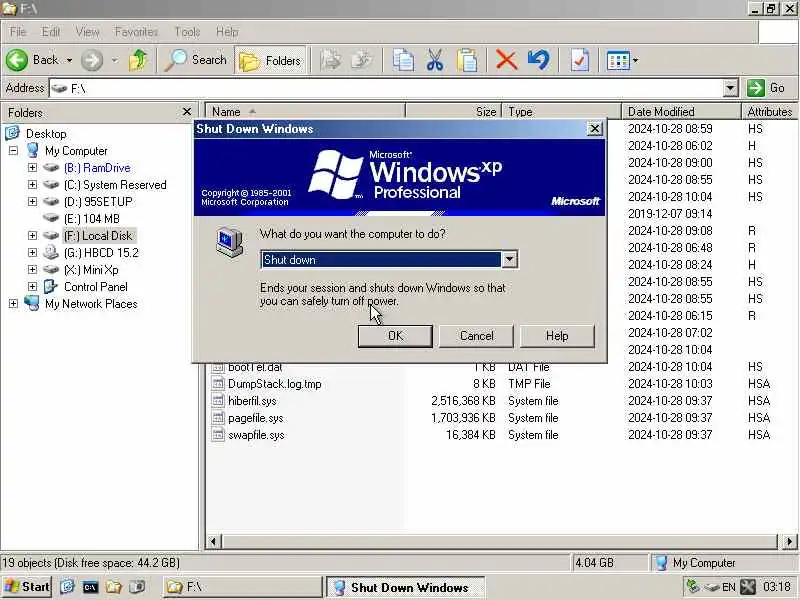Open the View menu
The image size is (800, 600).
pyautogui.click(x=87, y=32)
